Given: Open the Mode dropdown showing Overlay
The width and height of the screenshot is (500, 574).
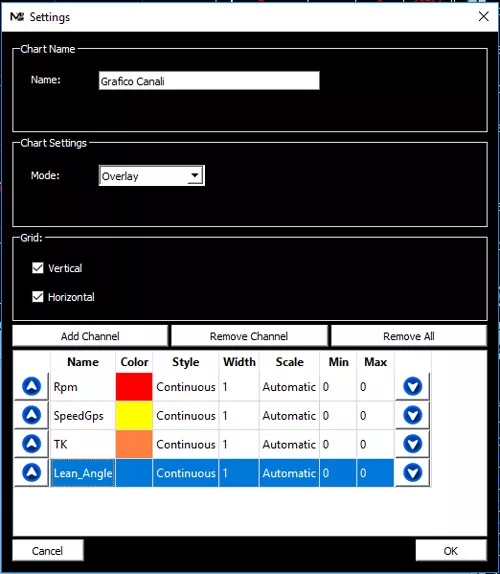Looking at the screenshot, I should click(x=152, y=176).
